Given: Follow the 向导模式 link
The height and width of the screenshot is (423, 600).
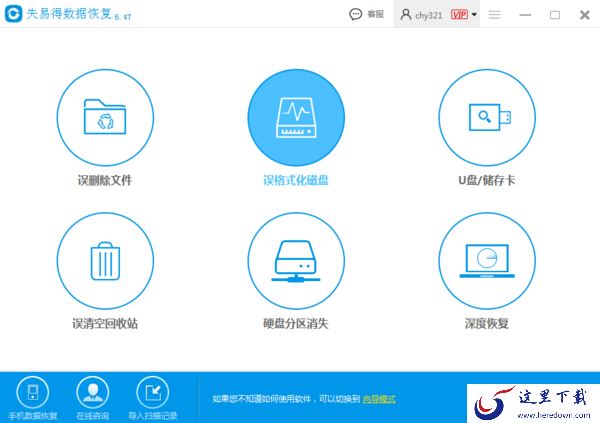Looking at the screenshot, I should click(379, 399).
